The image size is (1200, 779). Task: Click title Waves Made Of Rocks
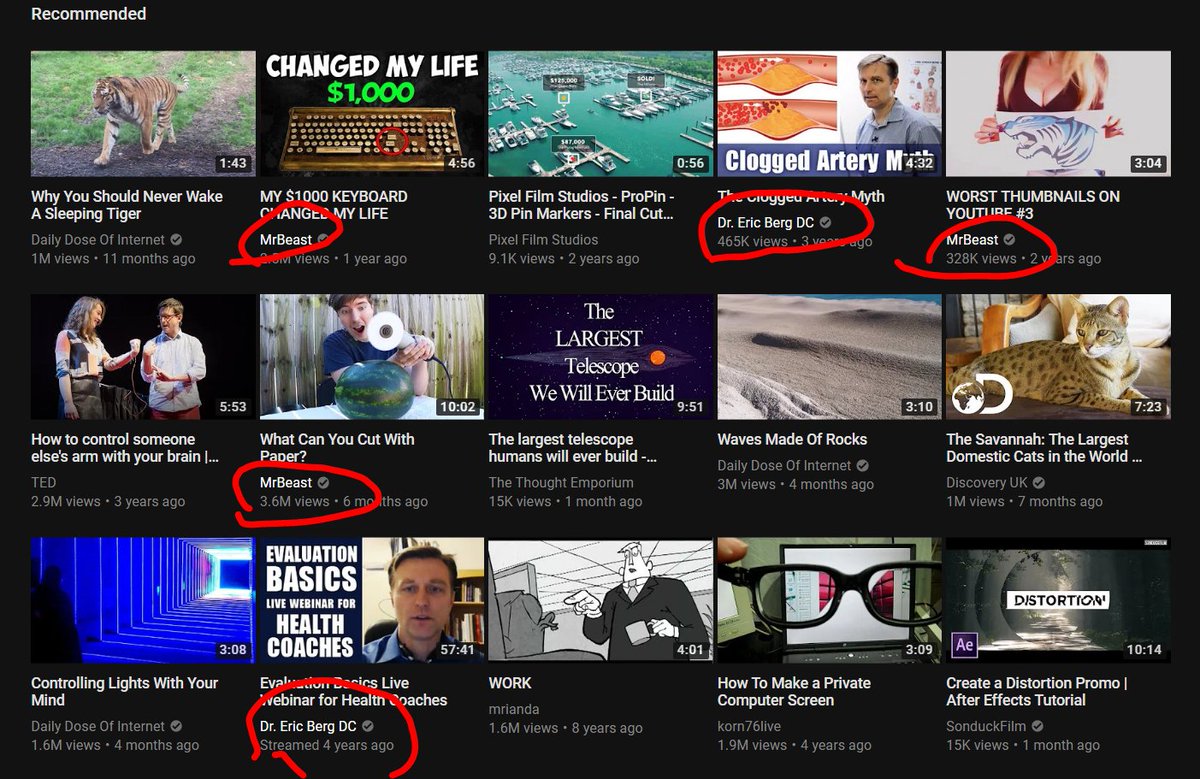[792, 439]
